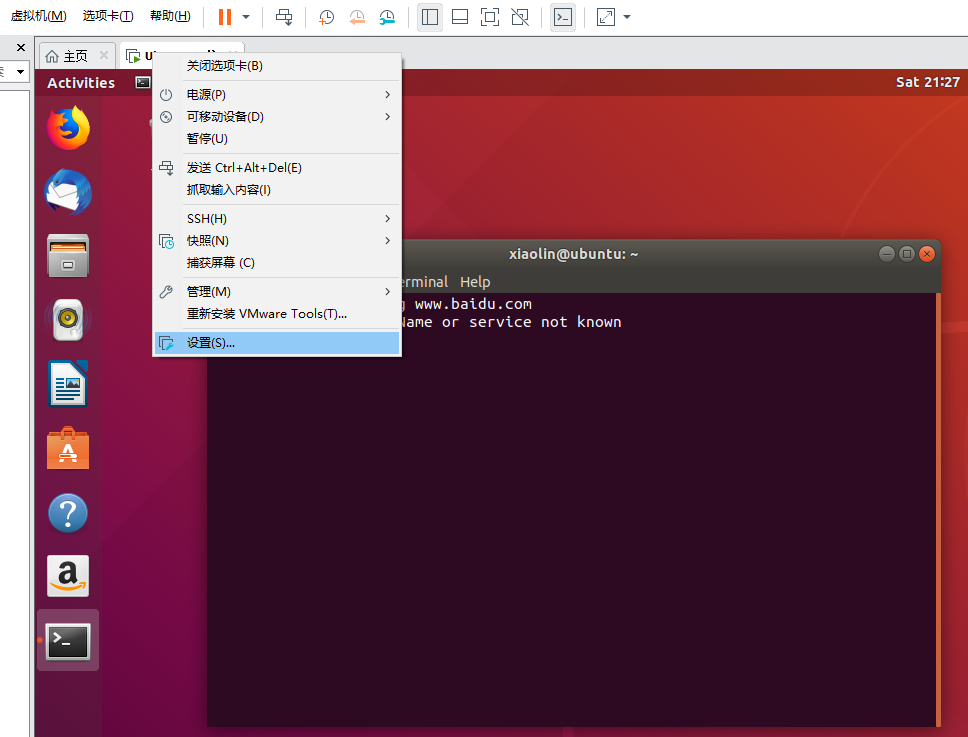968x737 pixels.
Task: Select 捕获屏幕 (C) menu entry
Action: click(277, 263)
